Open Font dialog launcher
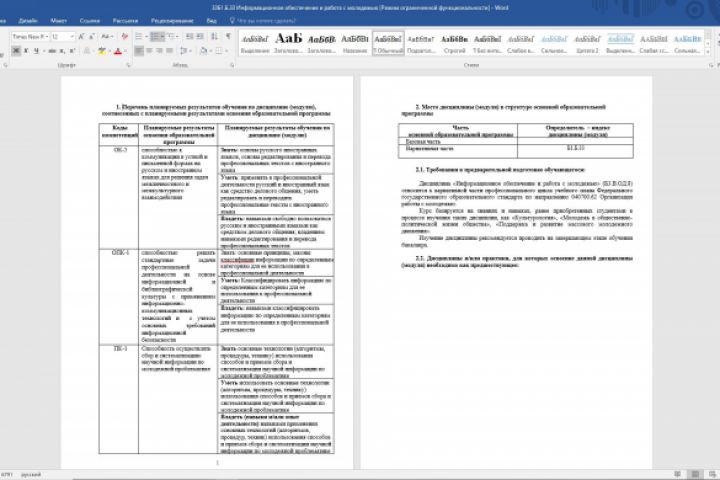 point(128,65)
